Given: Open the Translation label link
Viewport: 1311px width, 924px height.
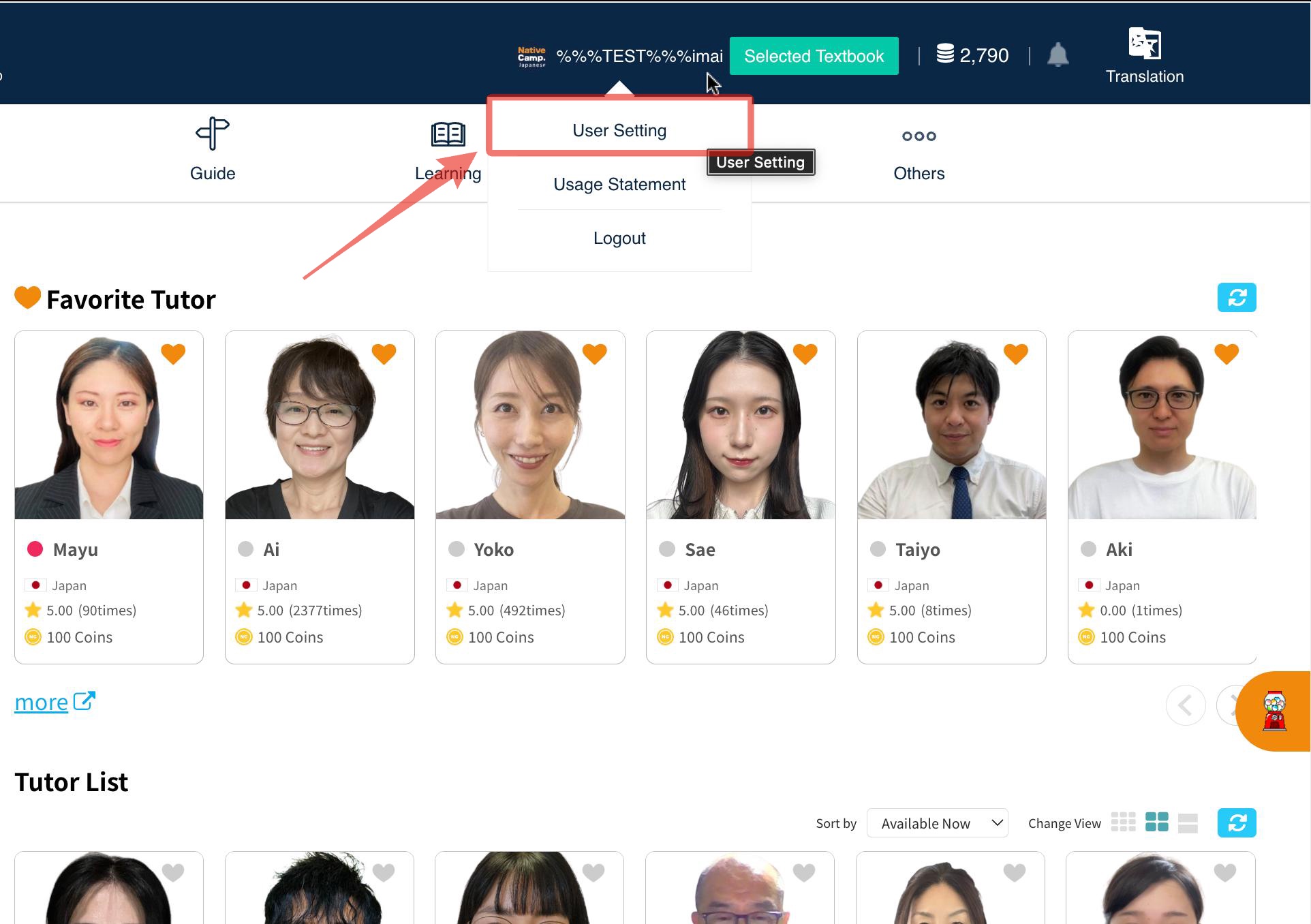Looking at the screenshot, I should click(1145, 76).
